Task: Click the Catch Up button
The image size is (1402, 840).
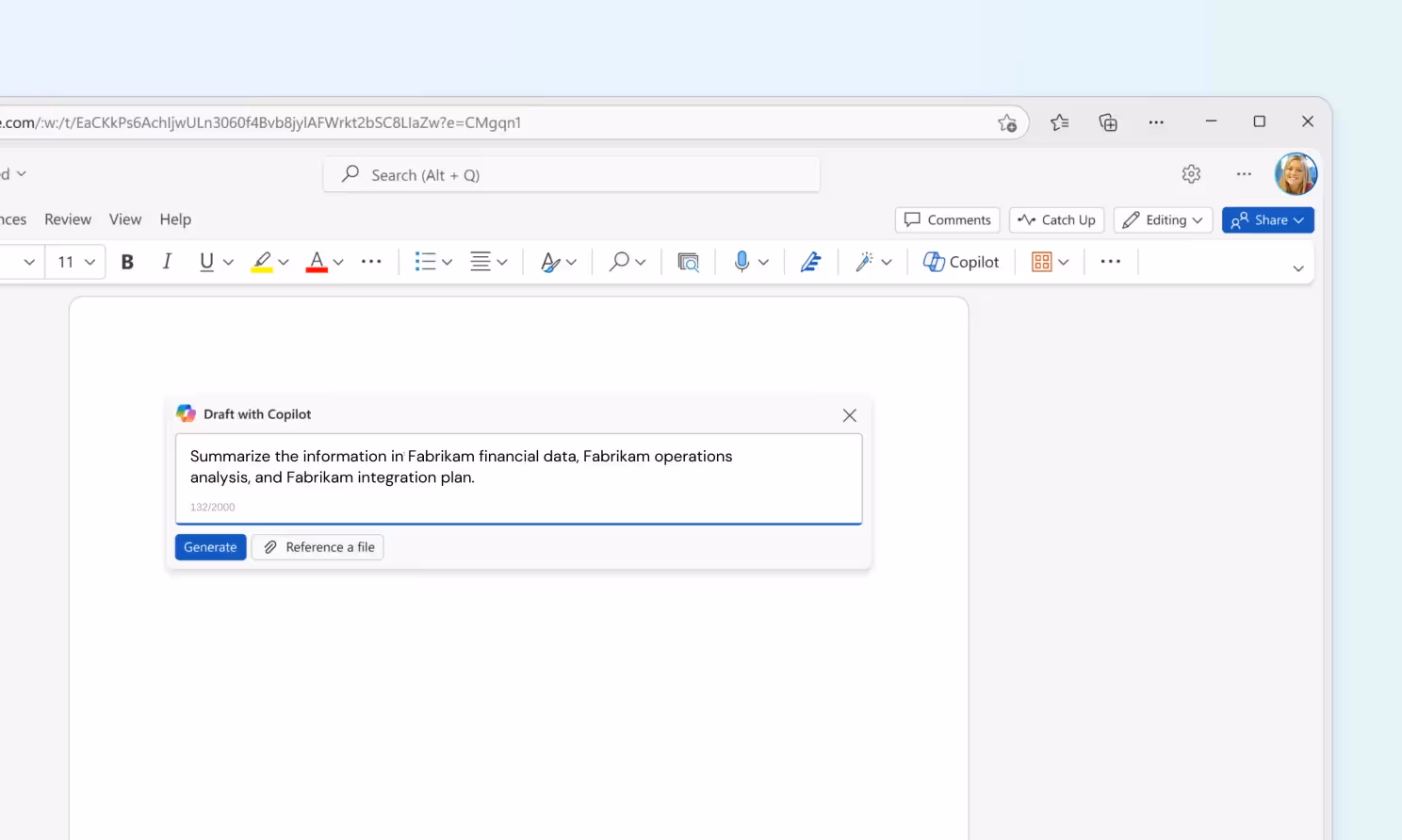Action: click(x=1057, y=219)
